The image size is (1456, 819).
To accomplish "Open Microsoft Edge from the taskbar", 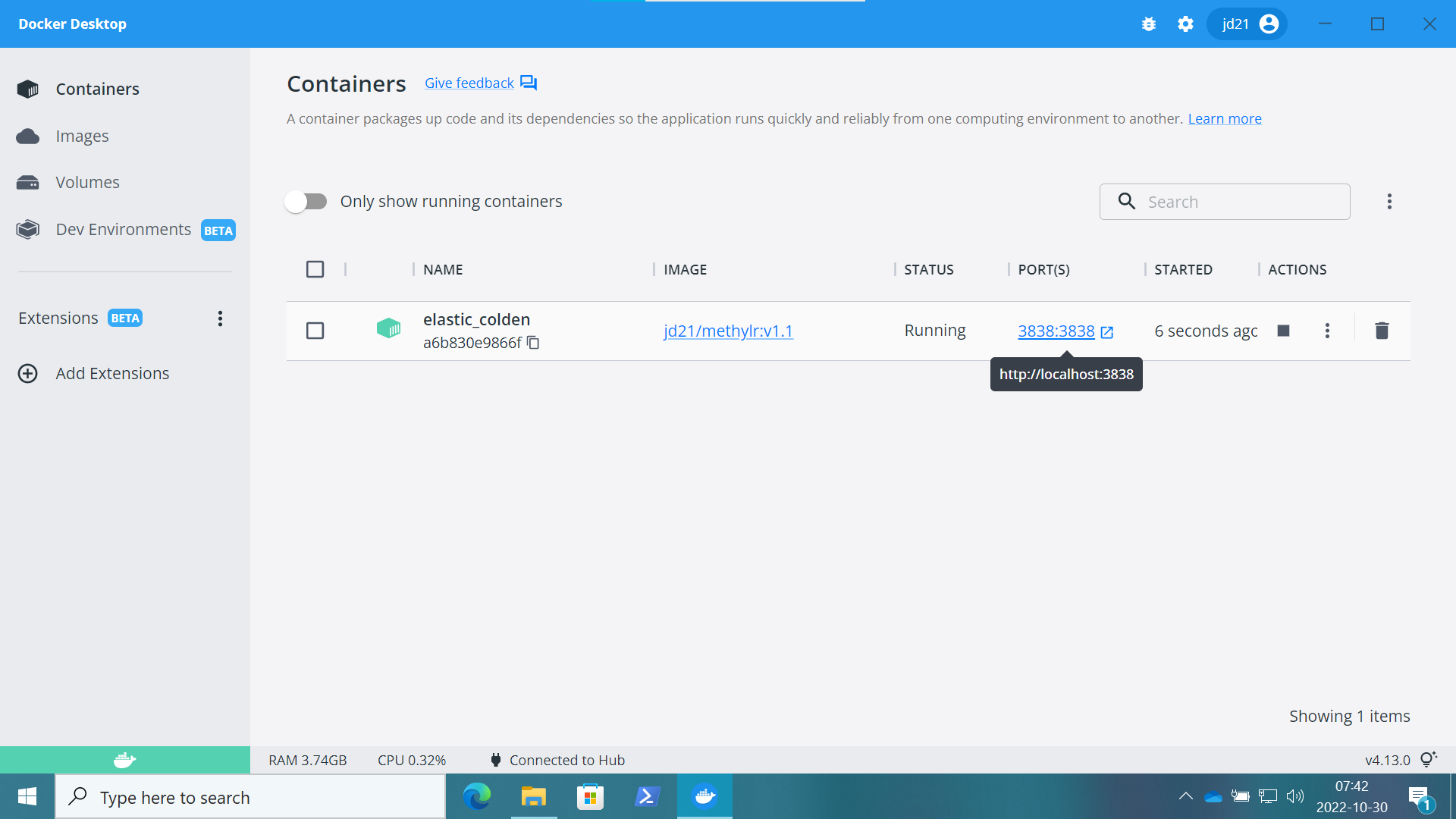I will 477,796.
